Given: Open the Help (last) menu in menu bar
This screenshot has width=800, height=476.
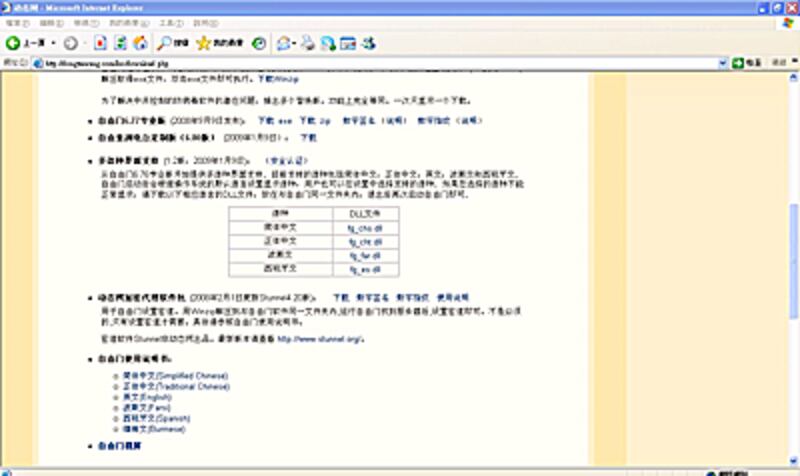Looking at the screenshot, I should (206, 23).
